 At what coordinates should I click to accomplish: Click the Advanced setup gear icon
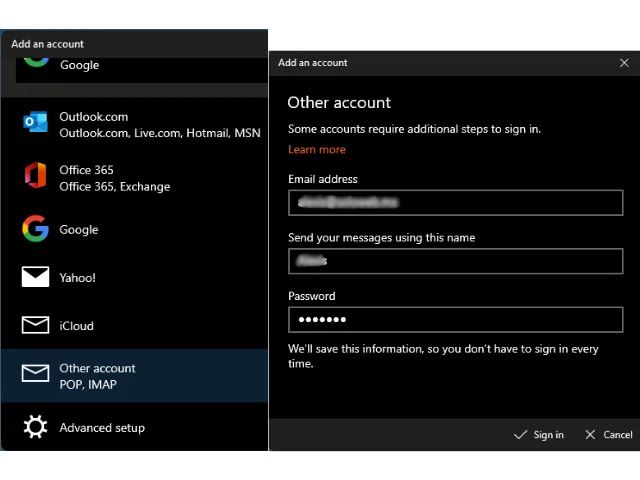point(36,427)
